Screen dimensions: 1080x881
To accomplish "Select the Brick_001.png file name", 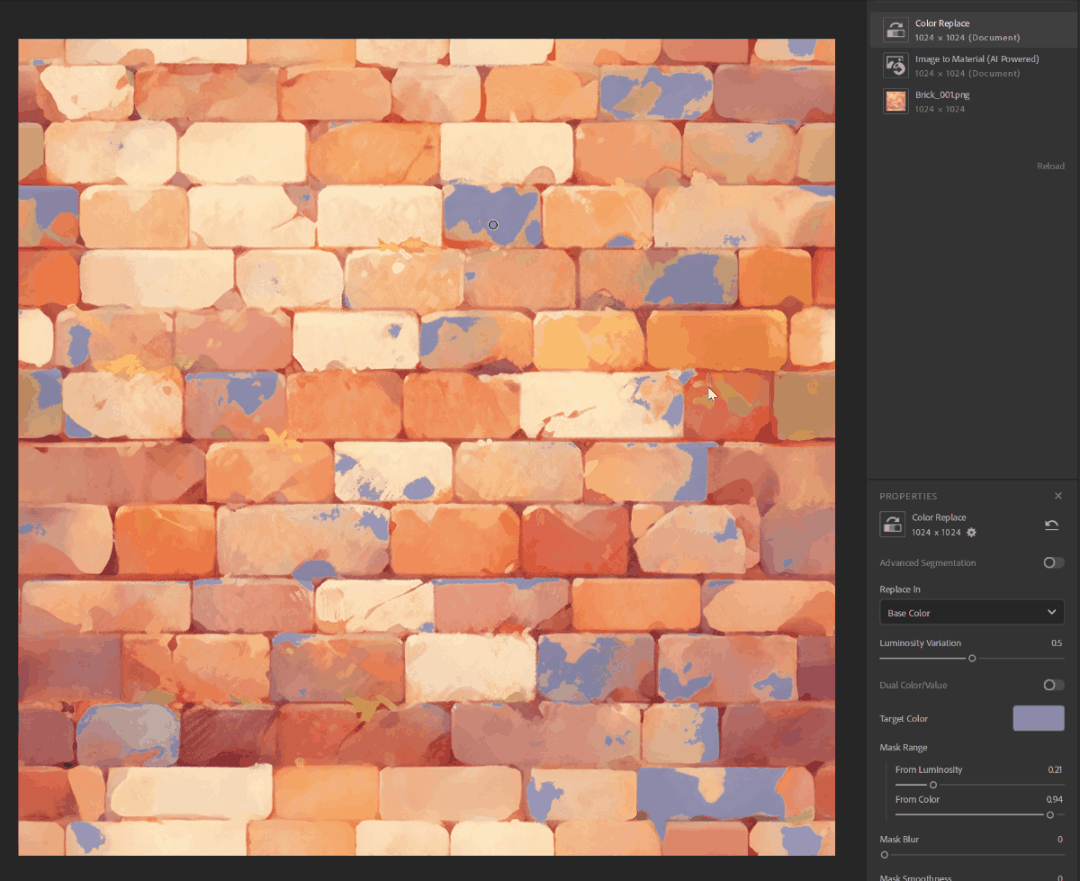I will click(x=942, y=95).
